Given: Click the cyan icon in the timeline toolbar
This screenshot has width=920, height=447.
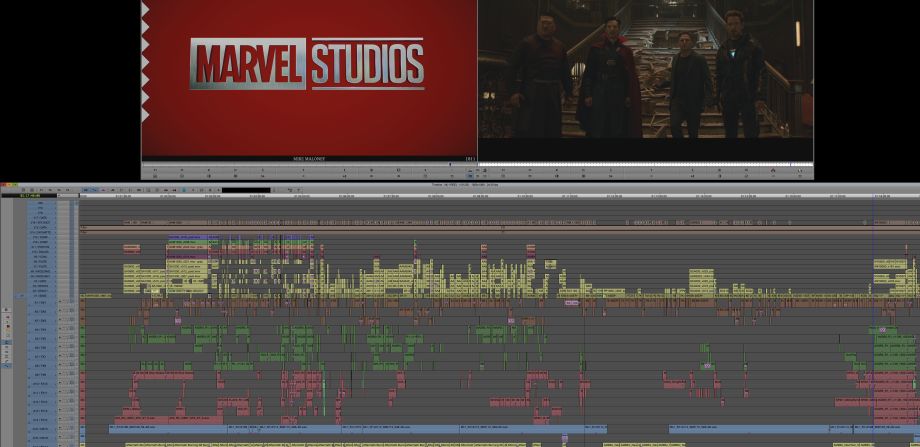Looking at the screenshot, I should pos(184,190).
